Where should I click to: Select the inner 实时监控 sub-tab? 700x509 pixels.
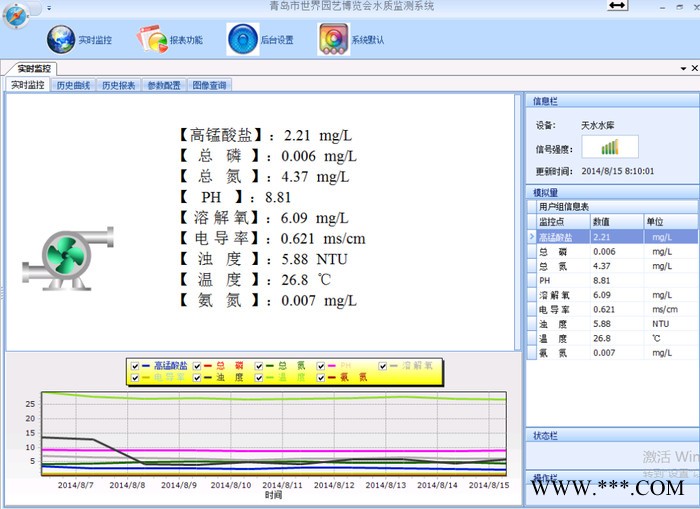[x=28, y=85]
